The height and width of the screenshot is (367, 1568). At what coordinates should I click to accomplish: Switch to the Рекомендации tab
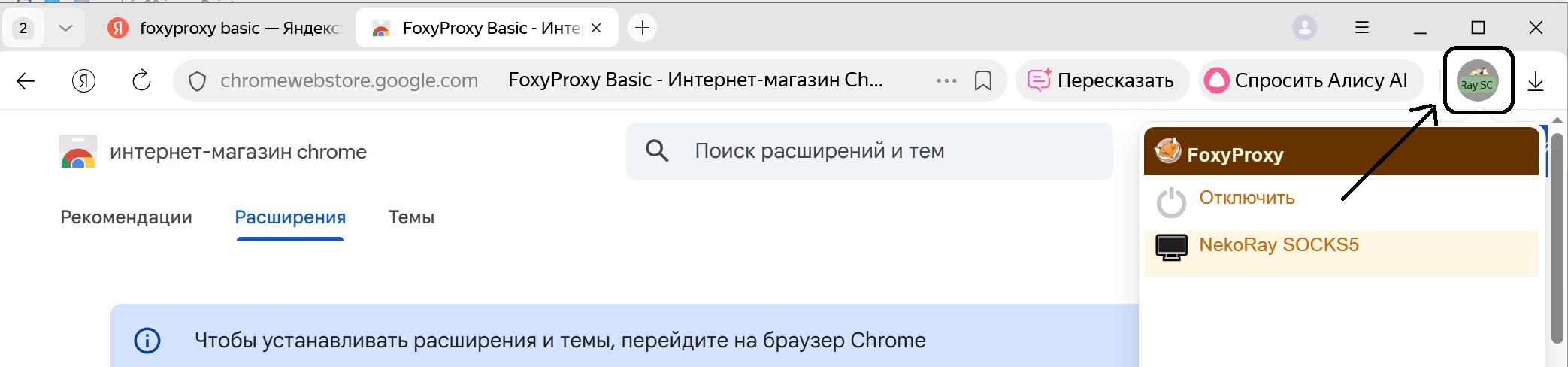point(126,217)
